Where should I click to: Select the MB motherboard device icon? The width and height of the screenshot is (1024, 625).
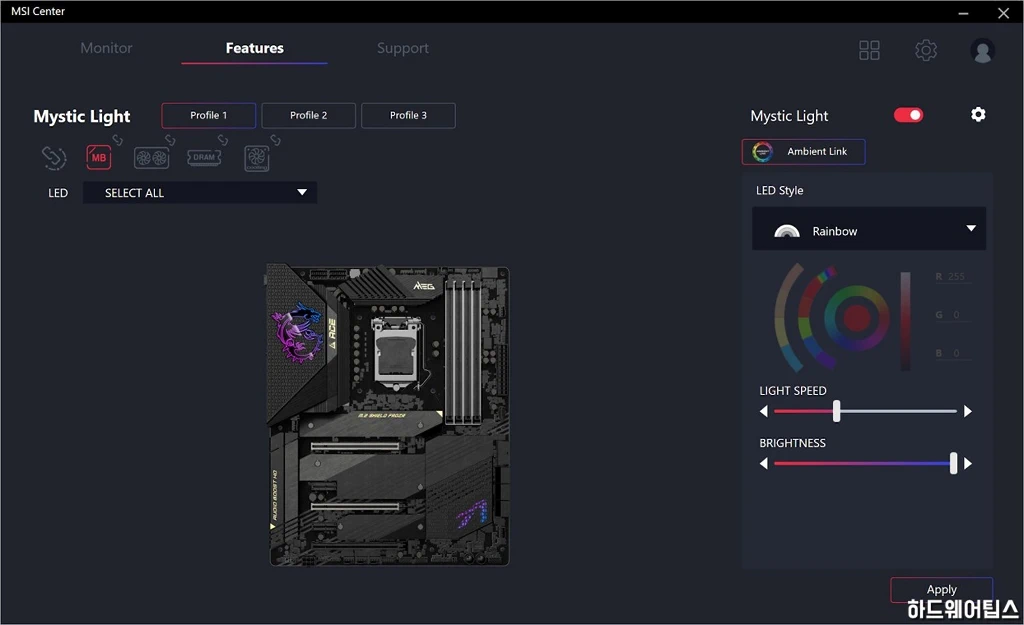pos(99,157)
